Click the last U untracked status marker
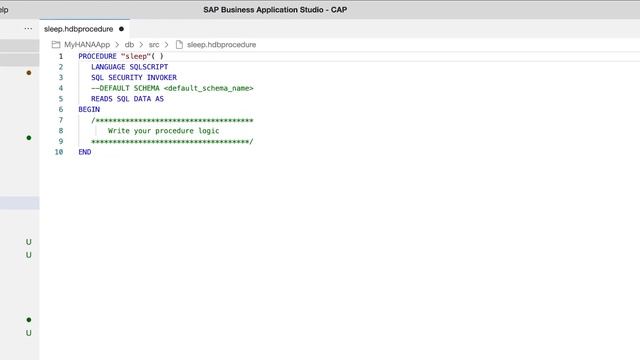640x360 pixels. pyautogui.click(x=29, y=333)
